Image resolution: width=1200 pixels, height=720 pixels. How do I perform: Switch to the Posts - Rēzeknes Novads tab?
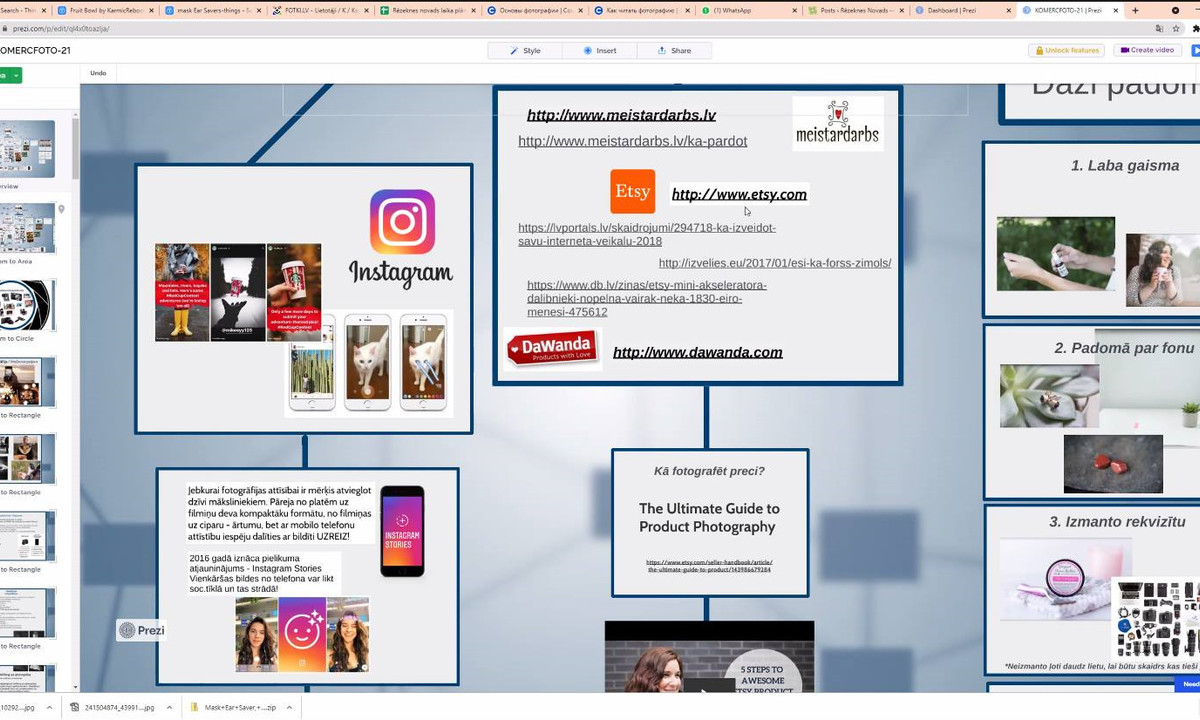coord(858,10)
